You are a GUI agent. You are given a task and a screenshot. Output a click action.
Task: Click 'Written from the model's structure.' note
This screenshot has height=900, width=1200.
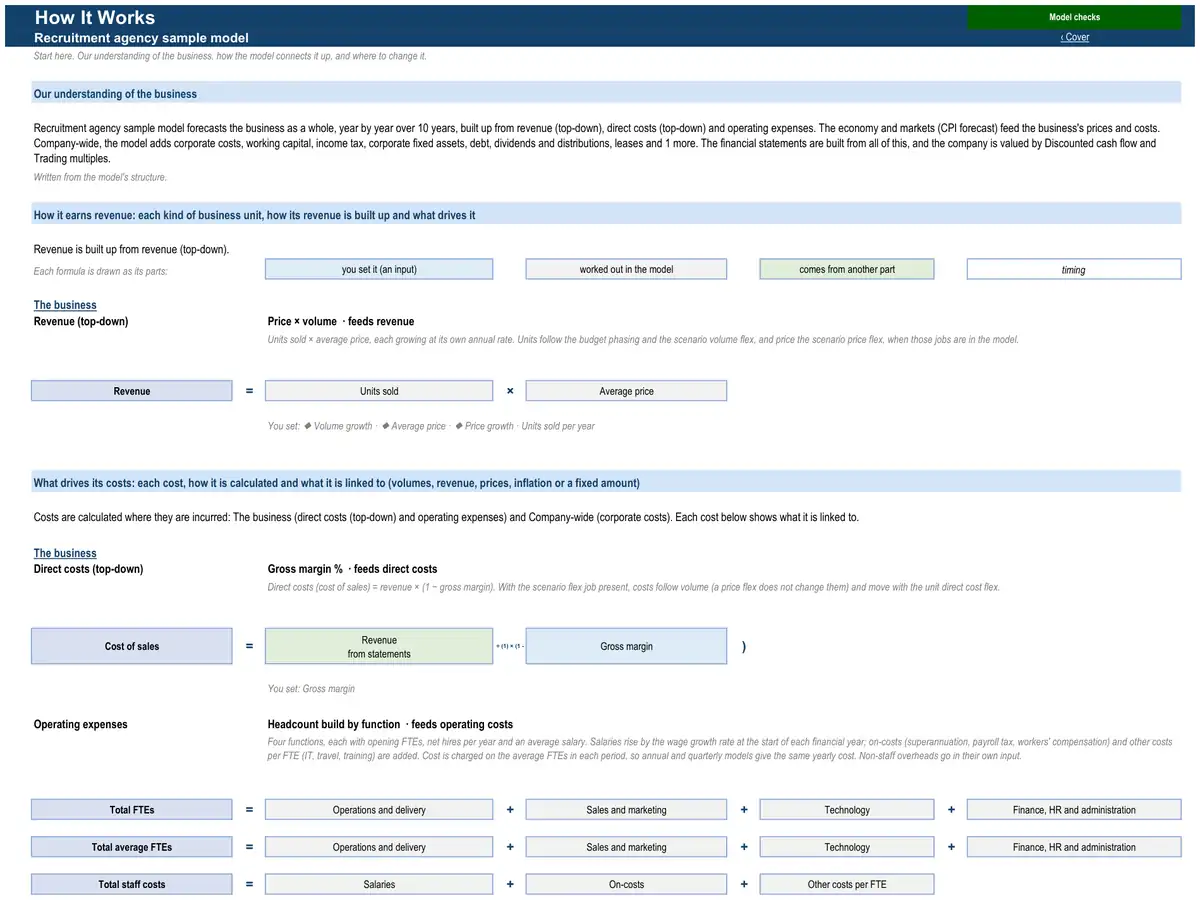pos(100,177)
